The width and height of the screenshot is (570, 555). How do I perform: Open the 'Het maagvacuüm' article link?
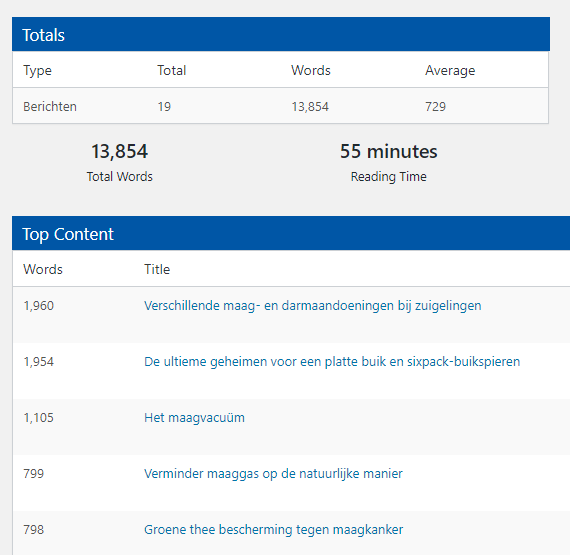click(x=194, y=418)
